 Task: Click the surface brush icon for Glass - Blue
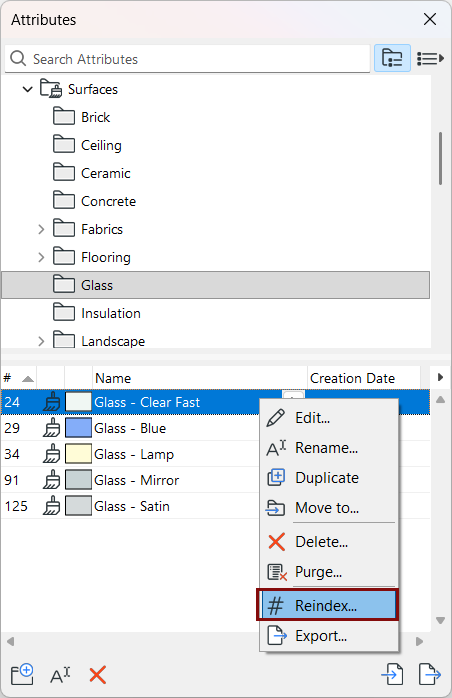click(x=52, y=428)
